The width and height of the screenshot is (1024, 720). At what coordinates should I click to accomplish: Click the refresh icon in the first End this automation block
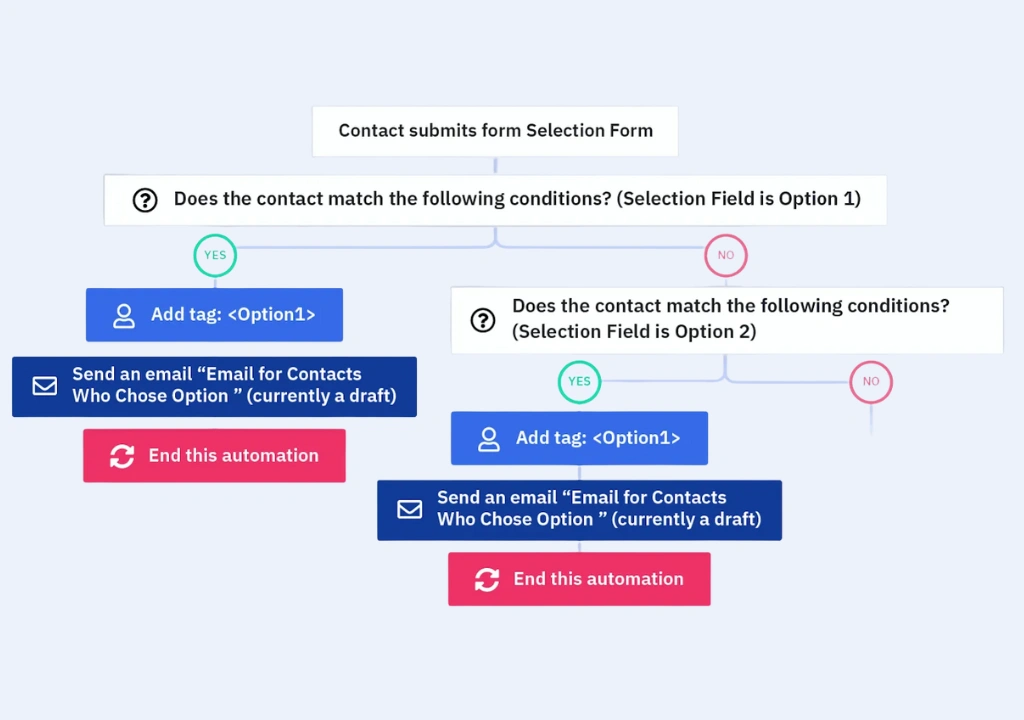coord(122,456)
